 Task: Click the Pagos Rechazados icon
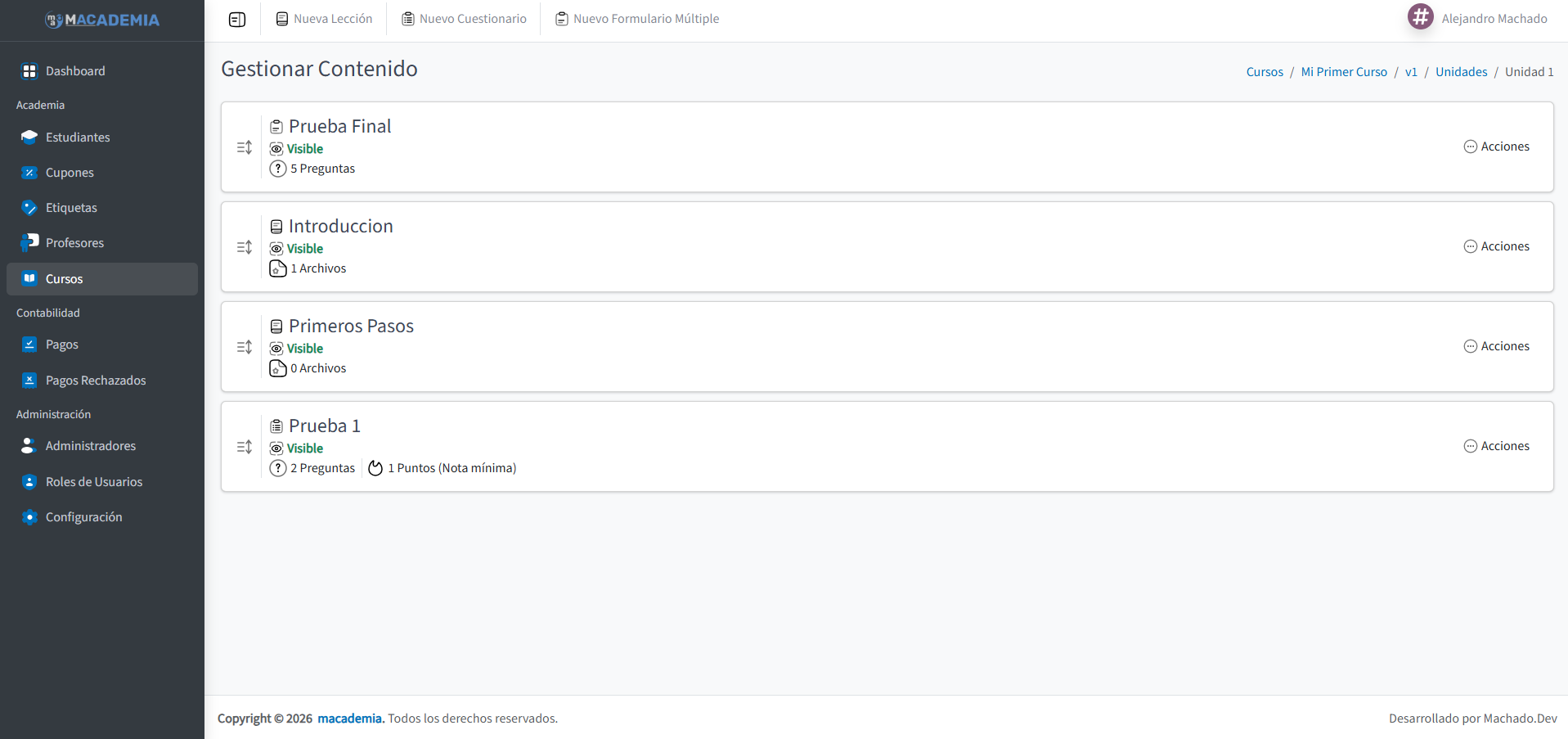pyautogui.click(x=29, y=380)
